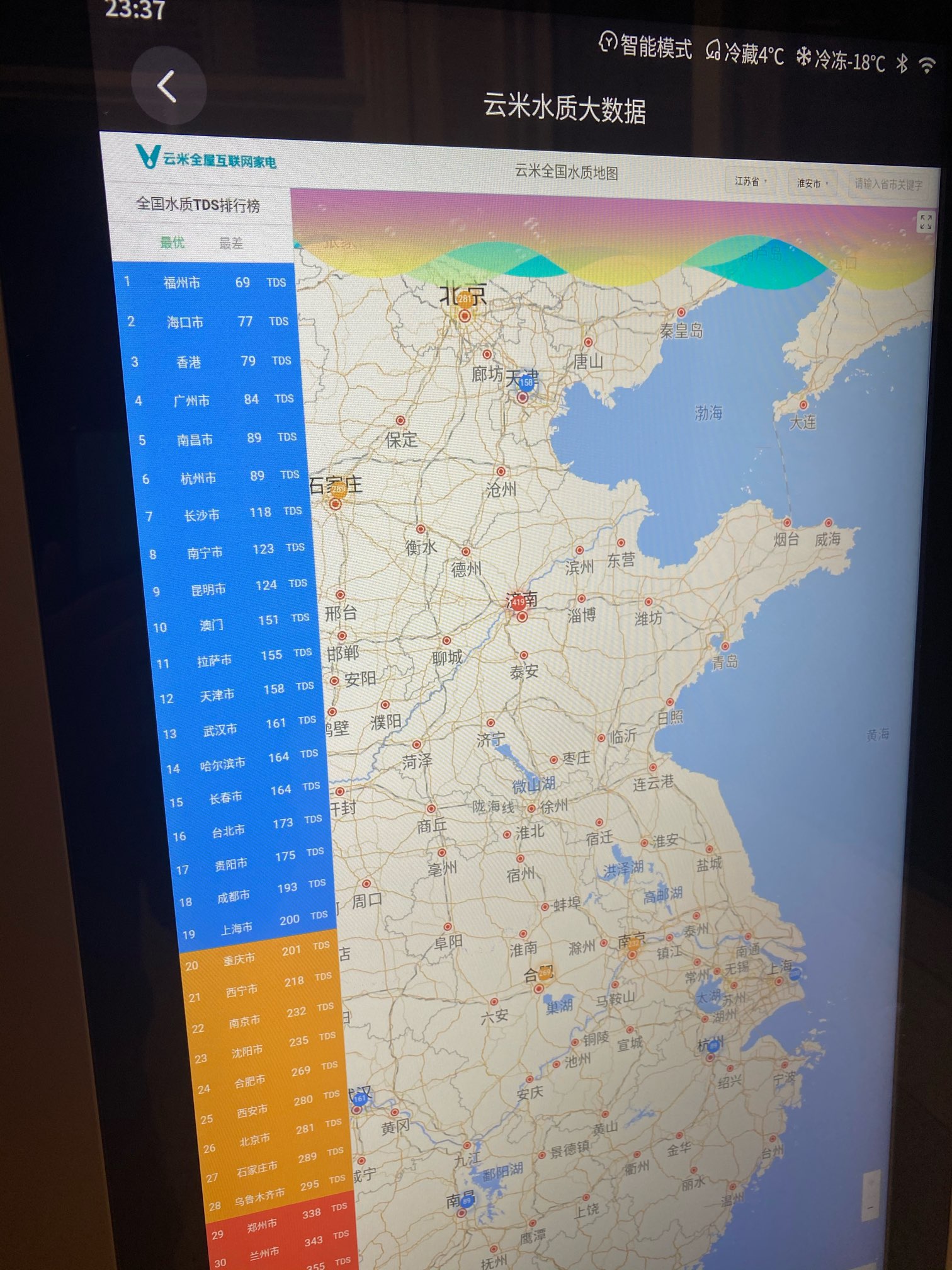Click the Nanchang blue TDS map marker
This screenshot has height=1270, width=952.
pyautogui.click(x=467, y=1201)
